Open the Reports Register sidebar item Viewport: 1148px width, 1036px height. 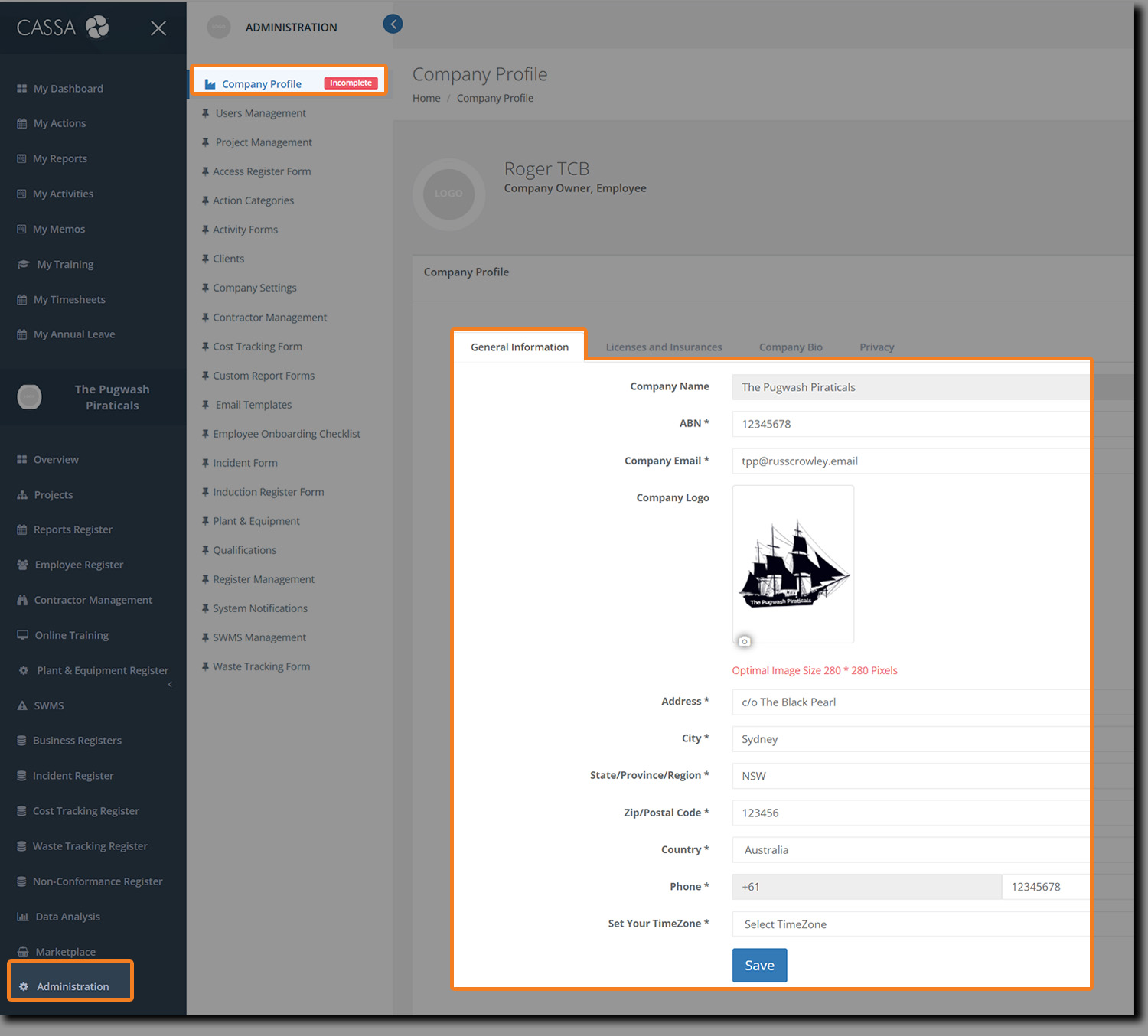point(73,529)
